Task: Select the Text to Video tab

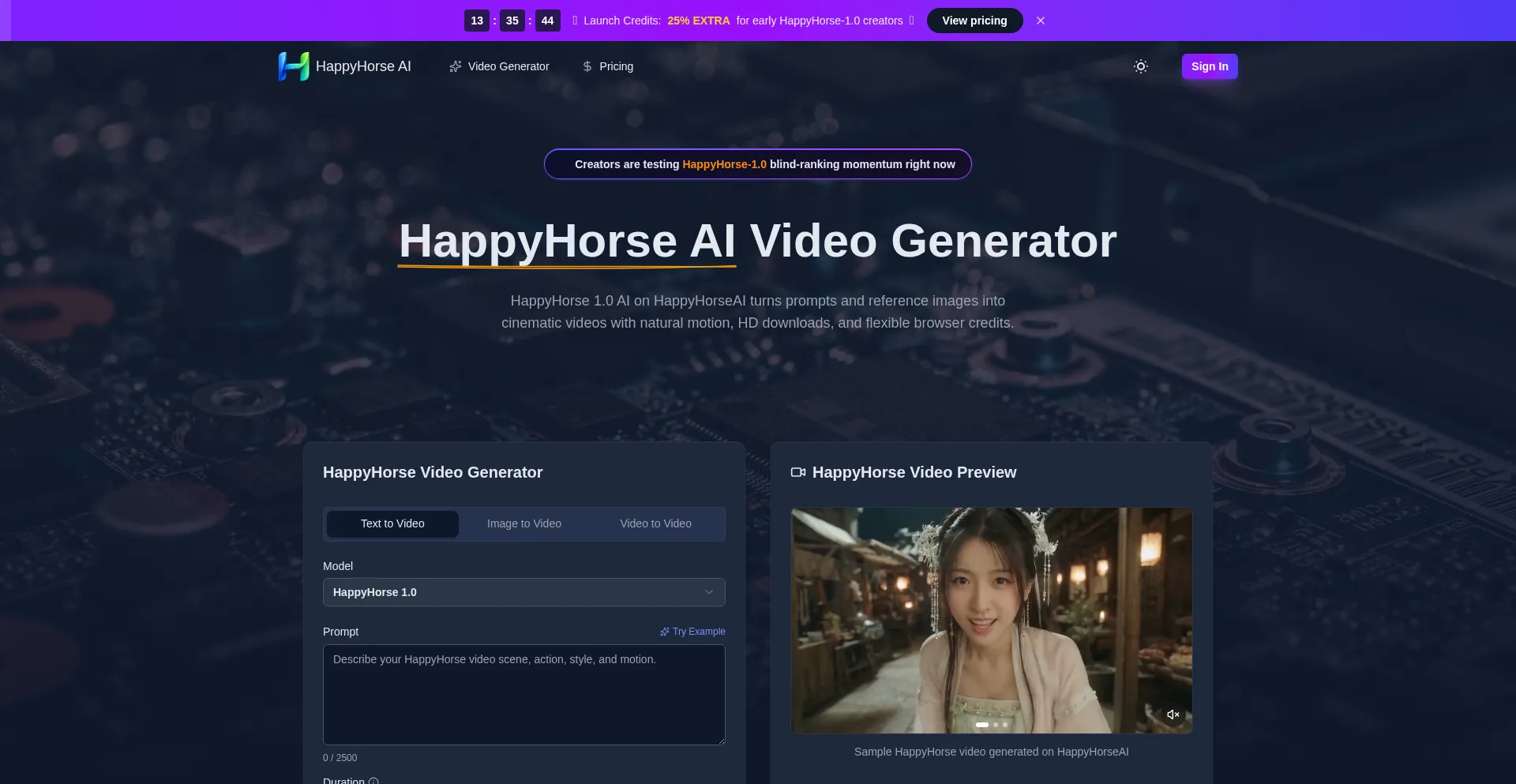Action: (392, 523)
